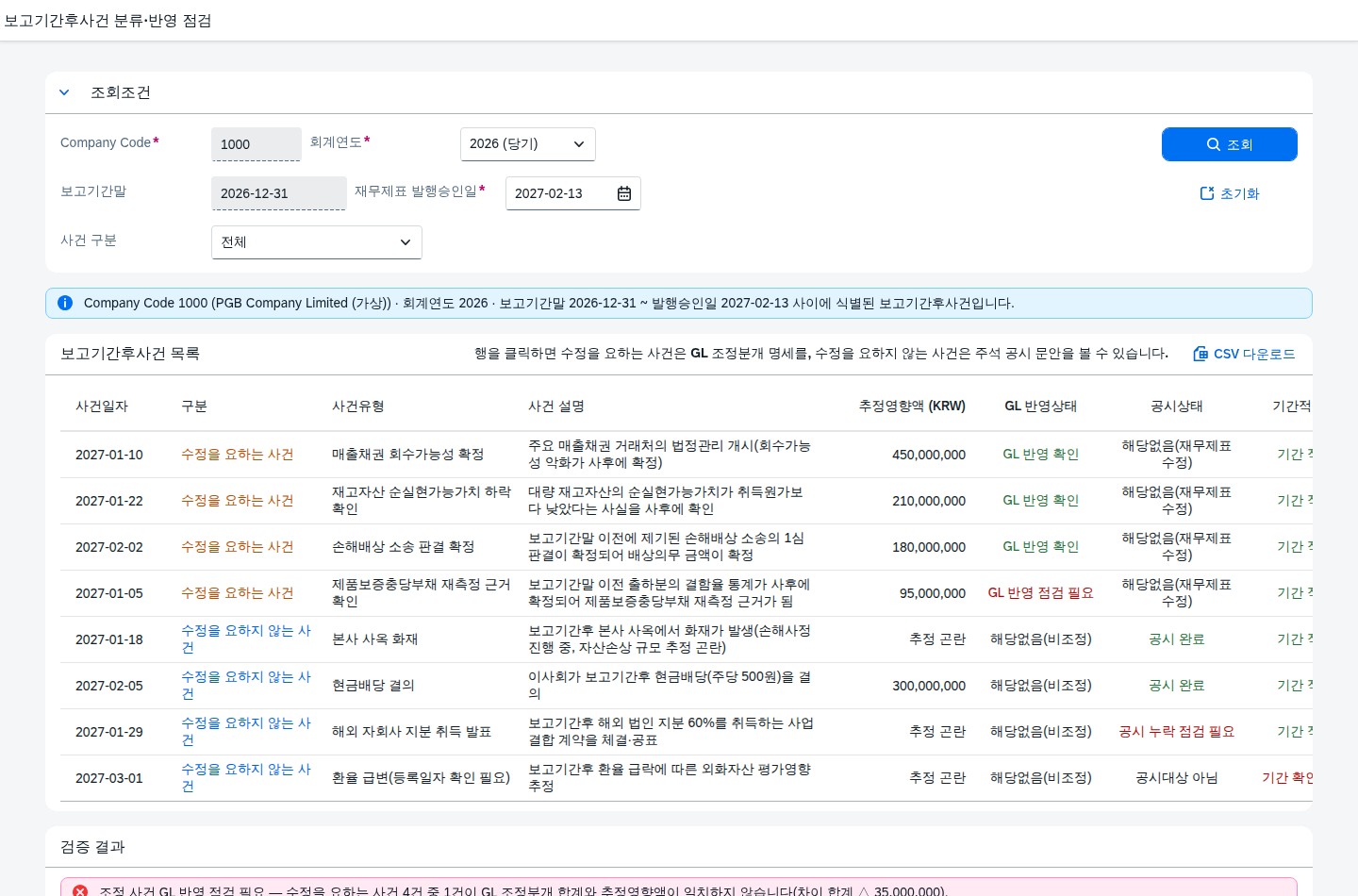Open the 사건 구분 전체 dropdown
Image resolution: width=1358 pixels, height=896 pixels.
pyautogui.click(x=316, y=242)
